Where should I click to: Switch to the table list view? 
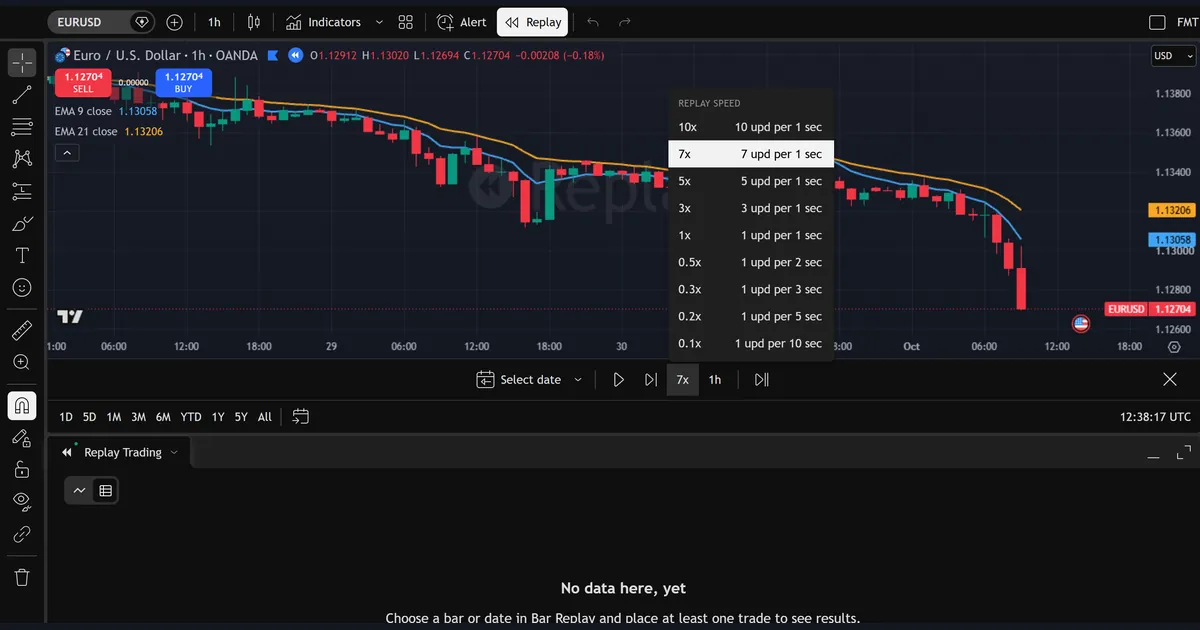tap(105, 490)
